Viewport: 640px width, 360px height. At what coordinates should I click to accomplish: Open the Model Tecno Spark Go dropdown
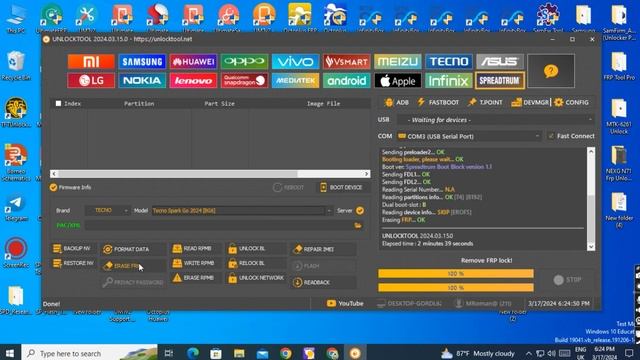click(x=242, y=211)
